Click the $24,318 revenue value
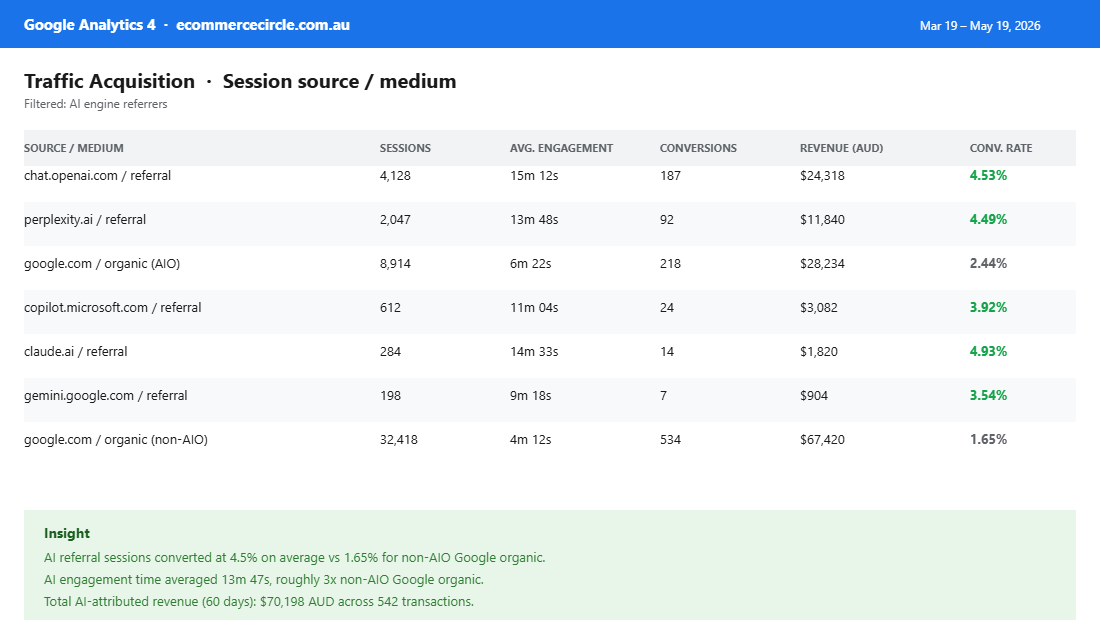Viewport: 1100px width, 640px height. pyautogui.click(x=822, y=175)
